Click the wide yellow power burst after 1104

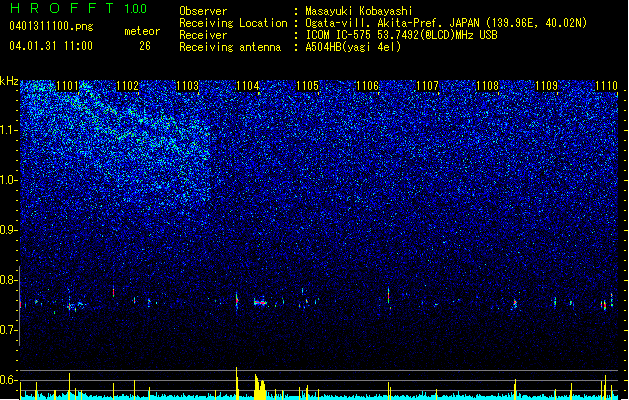(260, 388)
